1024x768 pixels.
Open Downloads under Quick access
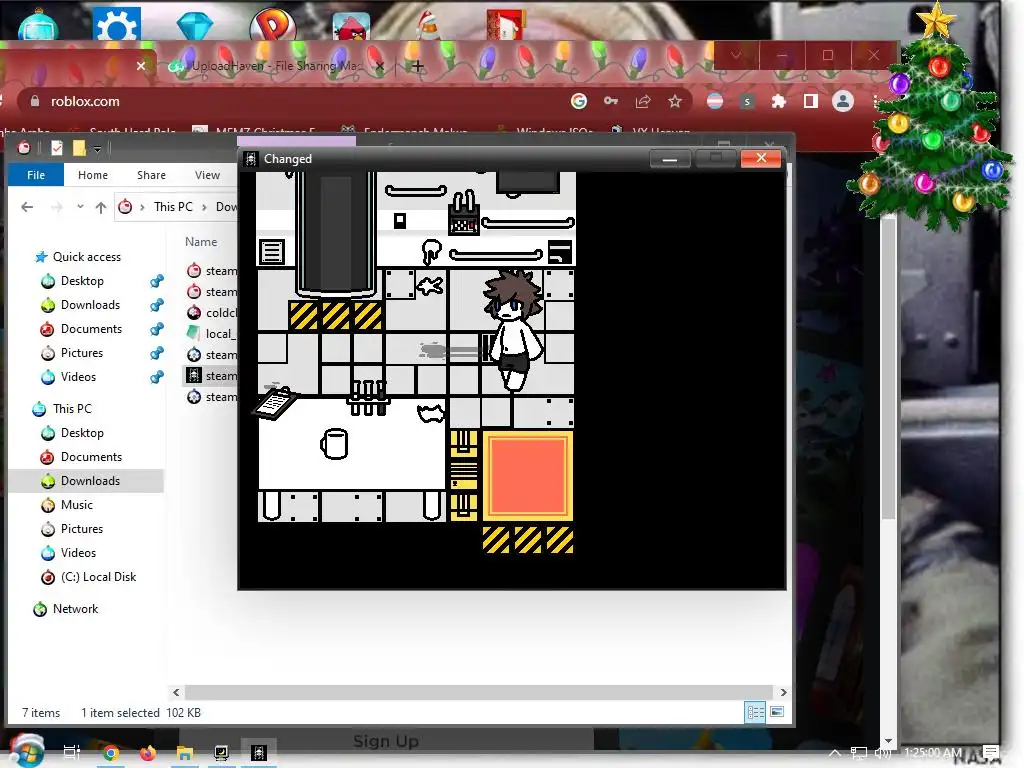click(x=90, y=305)
